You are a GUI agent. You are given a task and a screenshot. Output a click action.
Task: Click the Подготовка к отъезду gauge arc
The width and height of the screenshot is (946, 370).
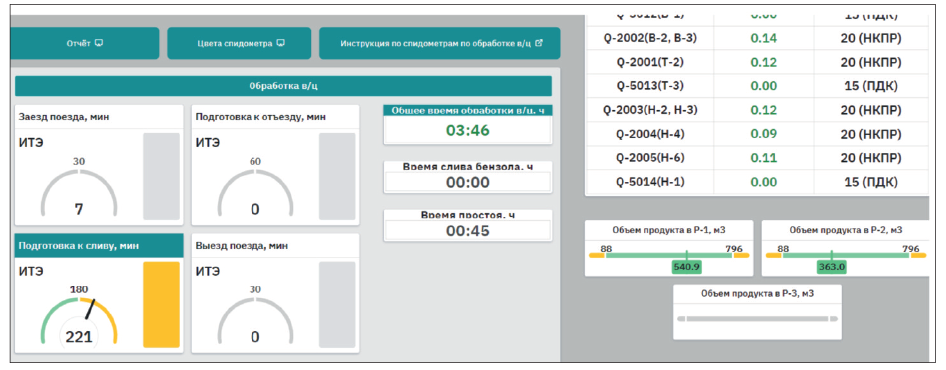(x=255, y=194)
